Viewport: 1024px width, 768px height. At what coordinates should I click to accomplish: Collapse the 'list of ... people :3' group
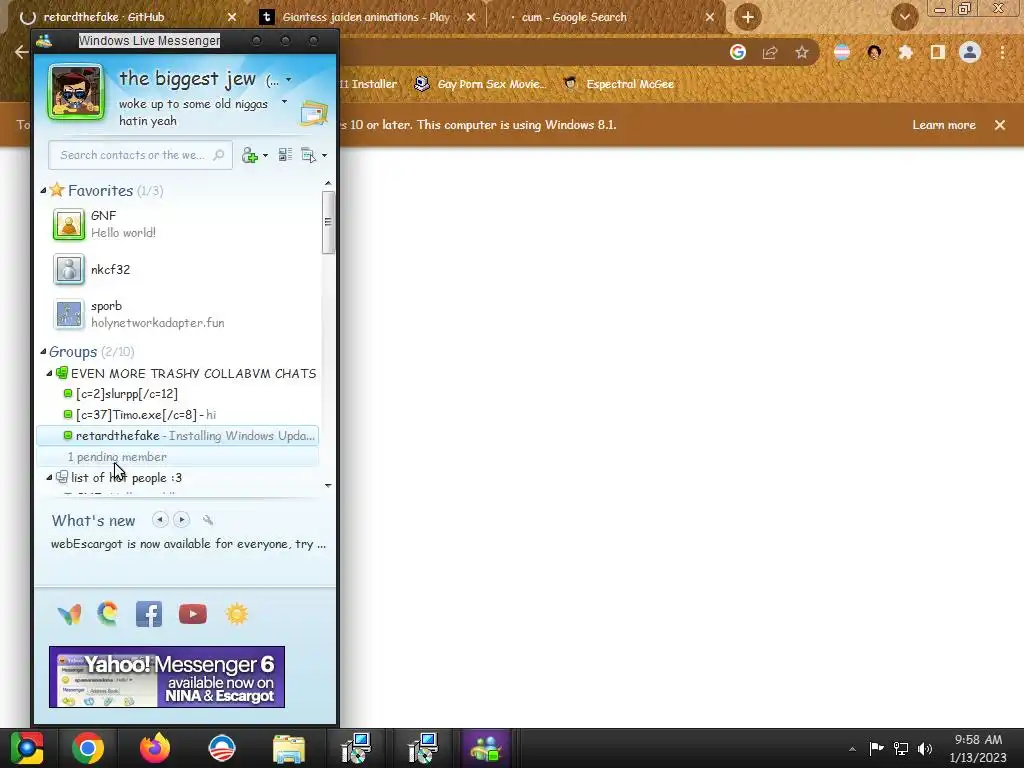coord(49,477)
